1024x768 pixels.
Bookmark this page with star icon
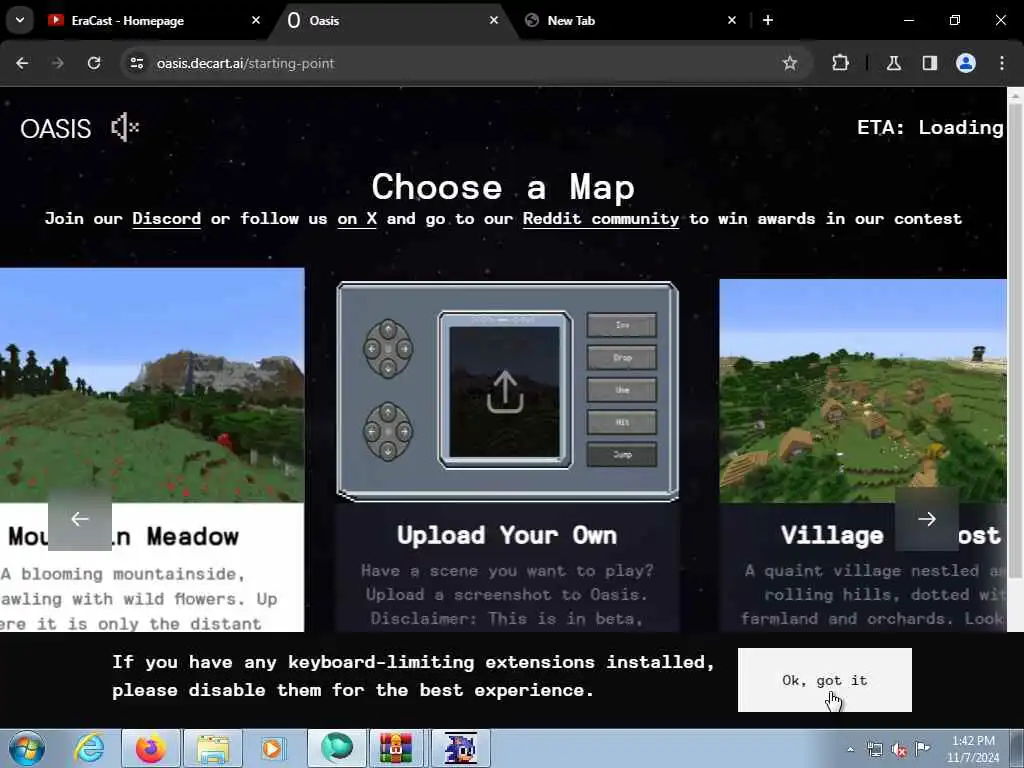[790, 63]
